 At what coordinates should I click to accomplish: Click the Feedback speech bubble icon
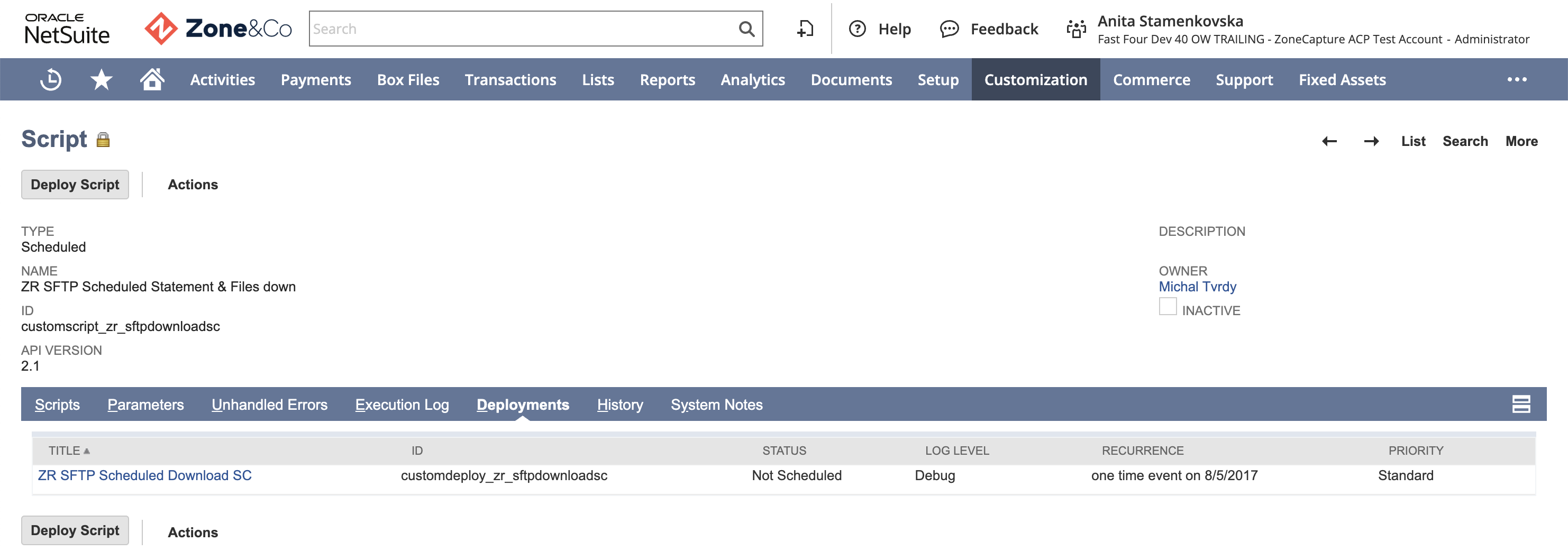point(949,29)
